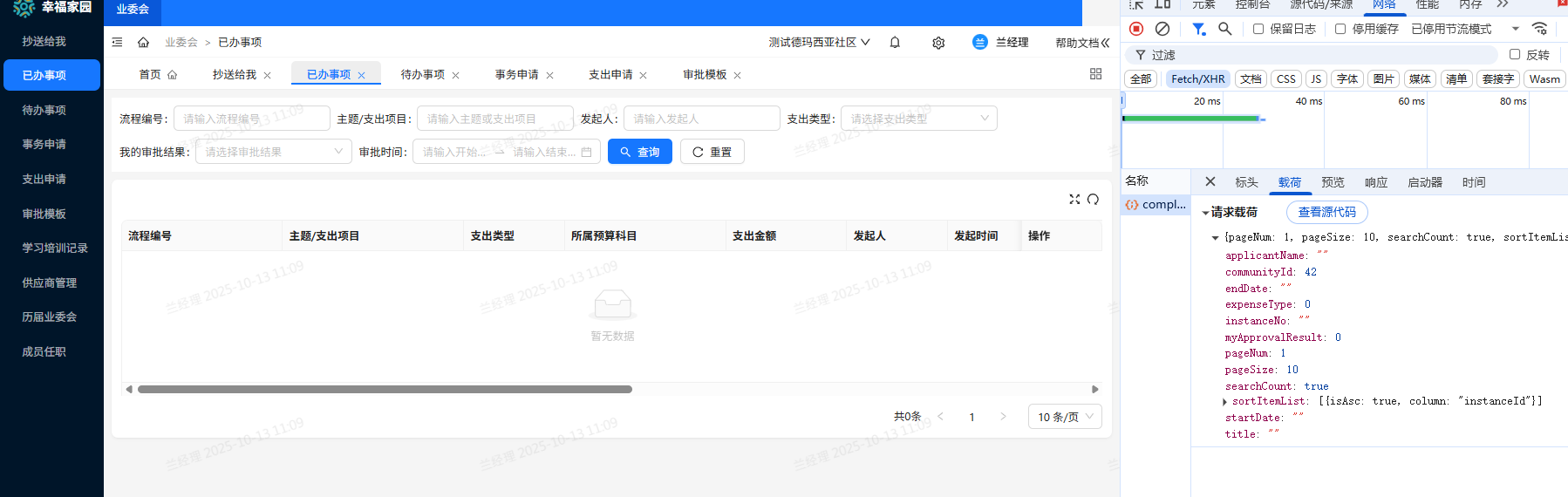Click the home icon in the breadcrumb
The image size is (1568, 497).
click(143, 43)
